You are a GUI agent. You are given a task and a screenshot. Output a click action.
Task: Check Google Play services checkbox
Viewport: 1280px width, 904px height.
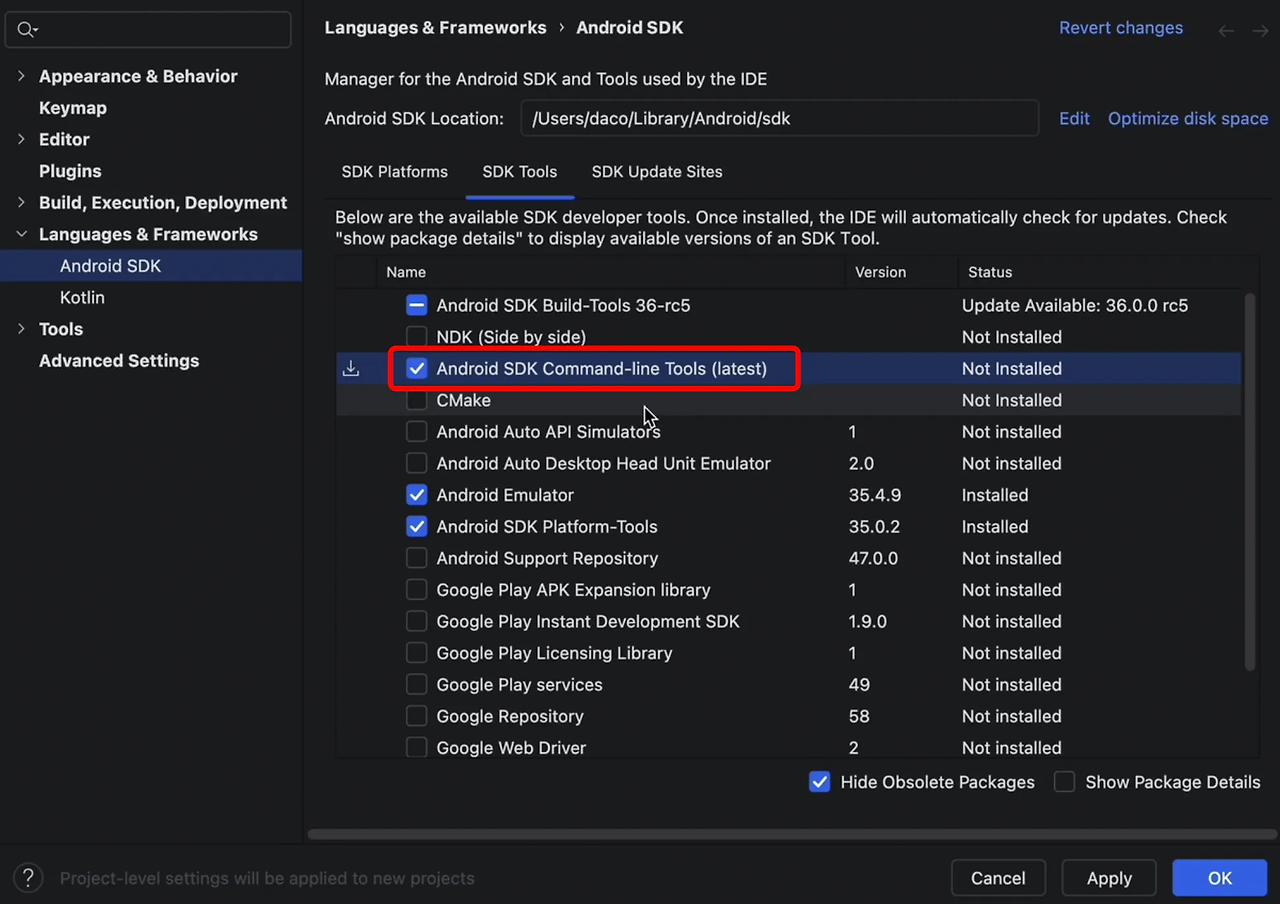[417, 685]
